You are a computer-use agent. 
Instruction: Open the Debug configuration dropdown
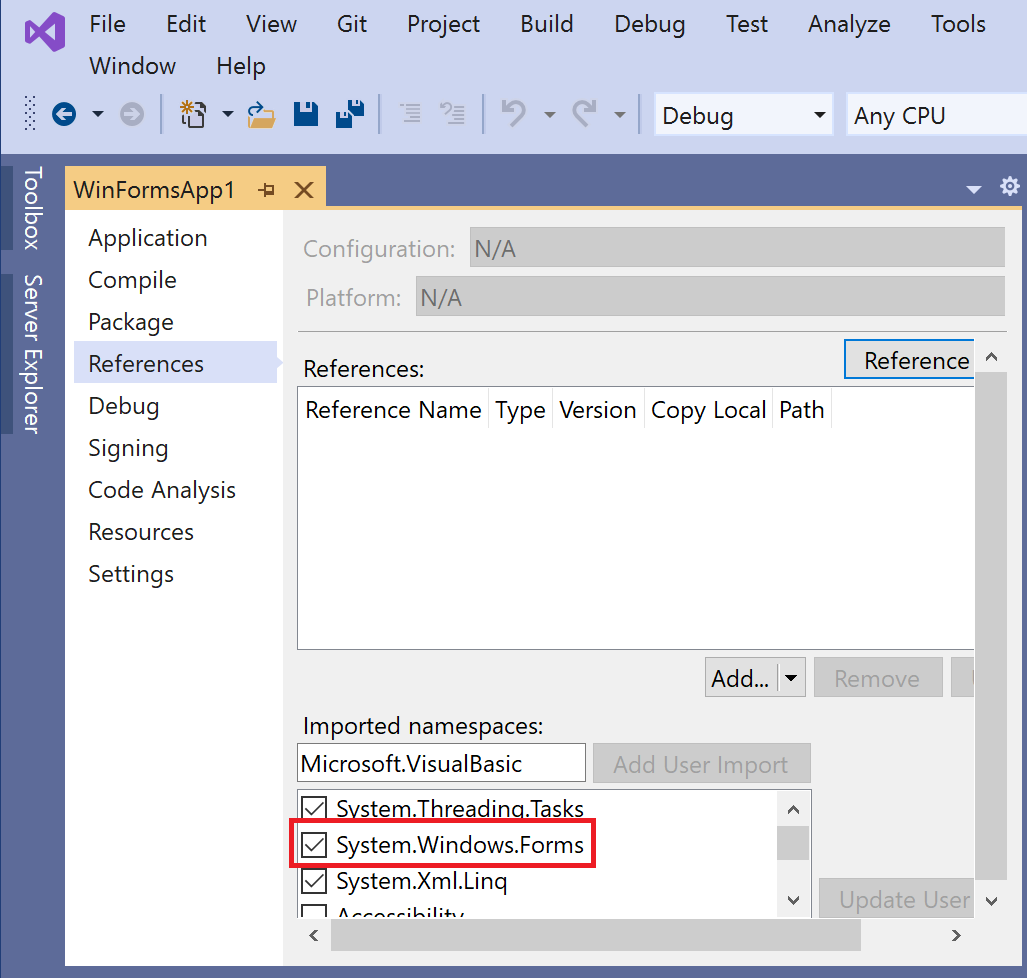(x=743, y=115)
